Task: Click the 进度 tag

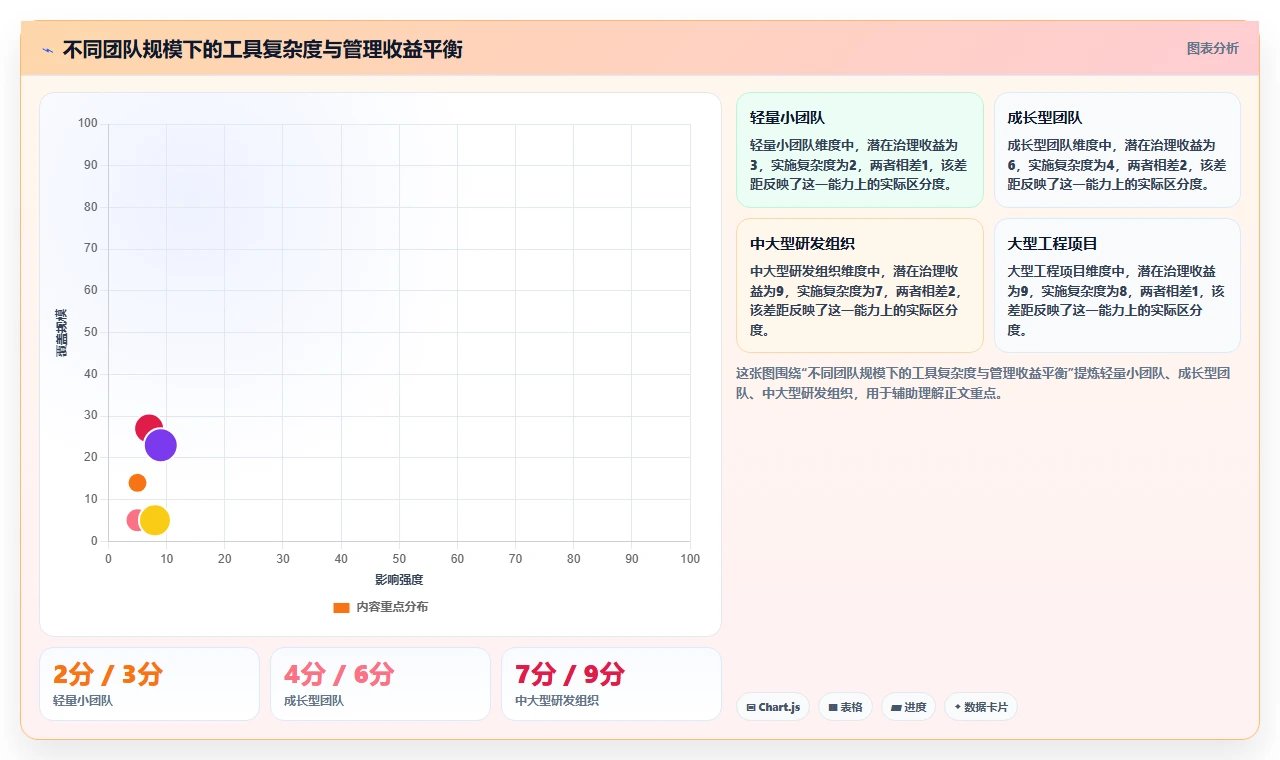Action: click(x=908, y=707)
